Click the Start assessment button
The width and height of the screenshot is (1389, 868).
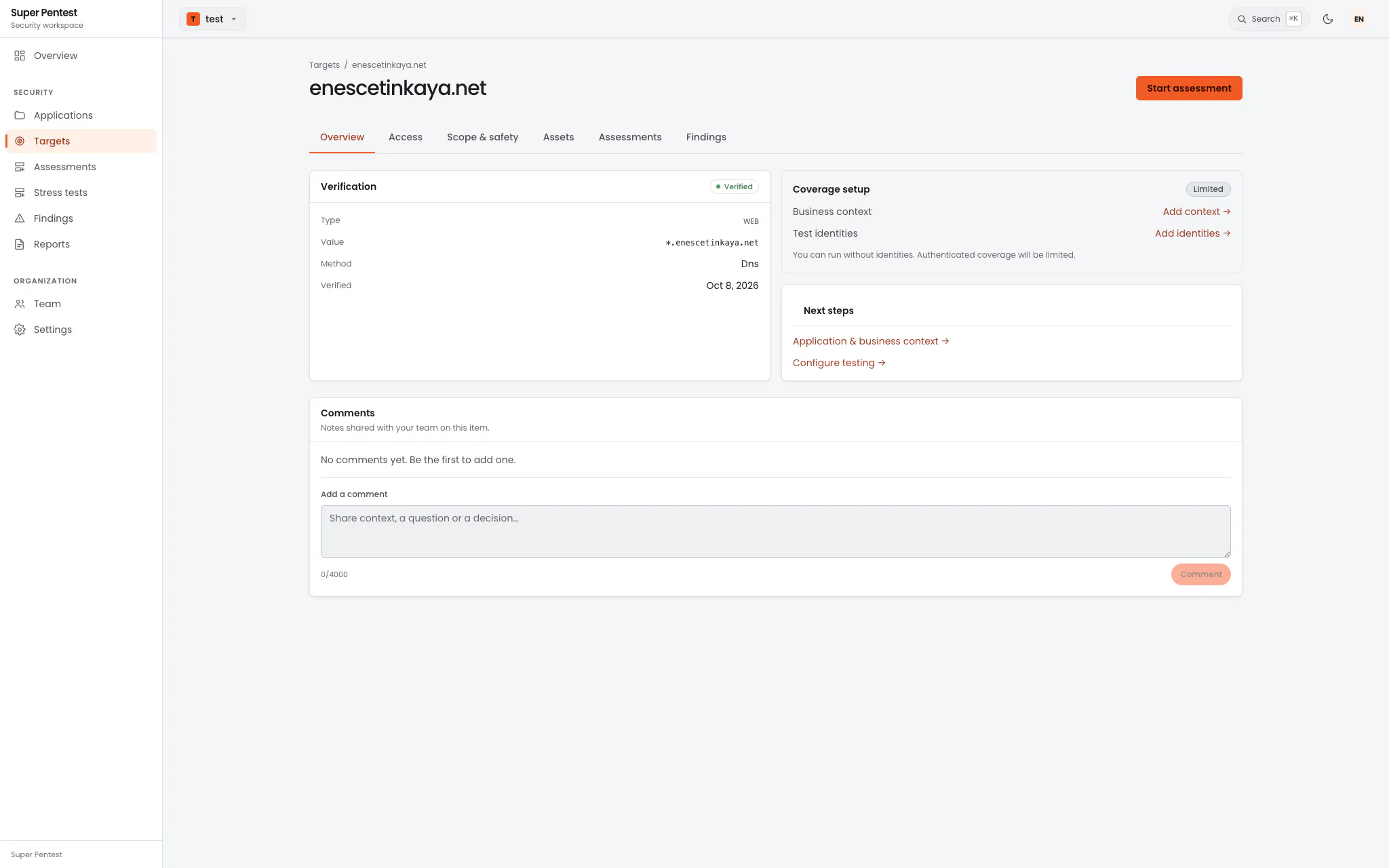(1189, 88)
